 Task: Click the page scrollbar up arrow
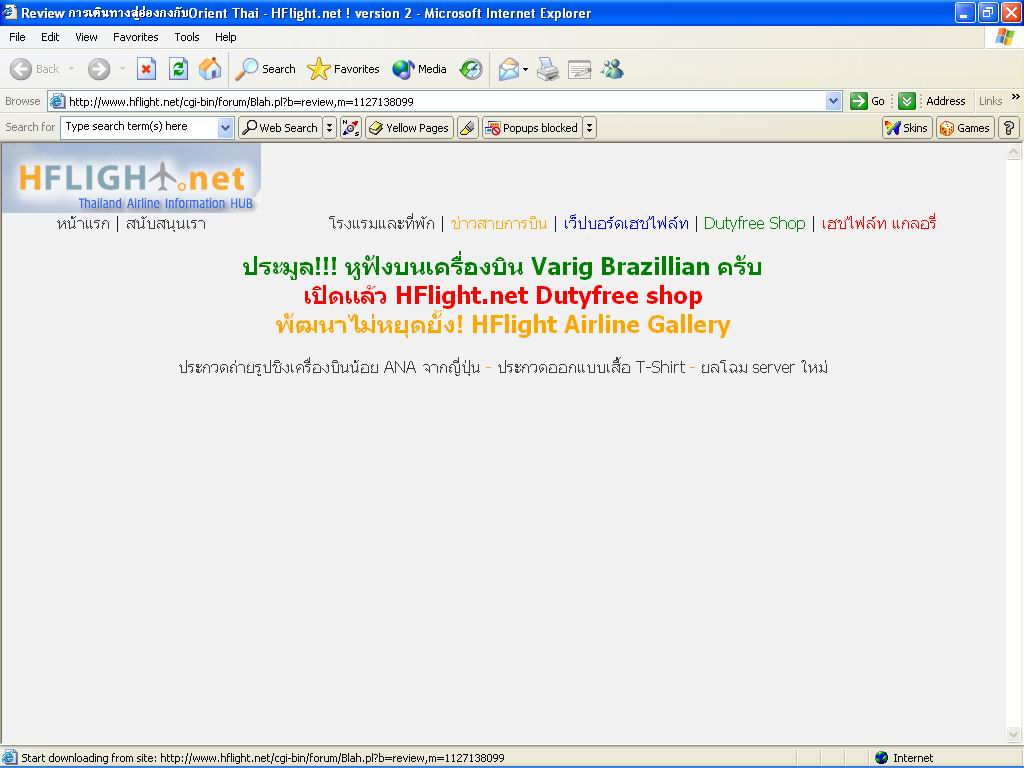click(1014, 152)
